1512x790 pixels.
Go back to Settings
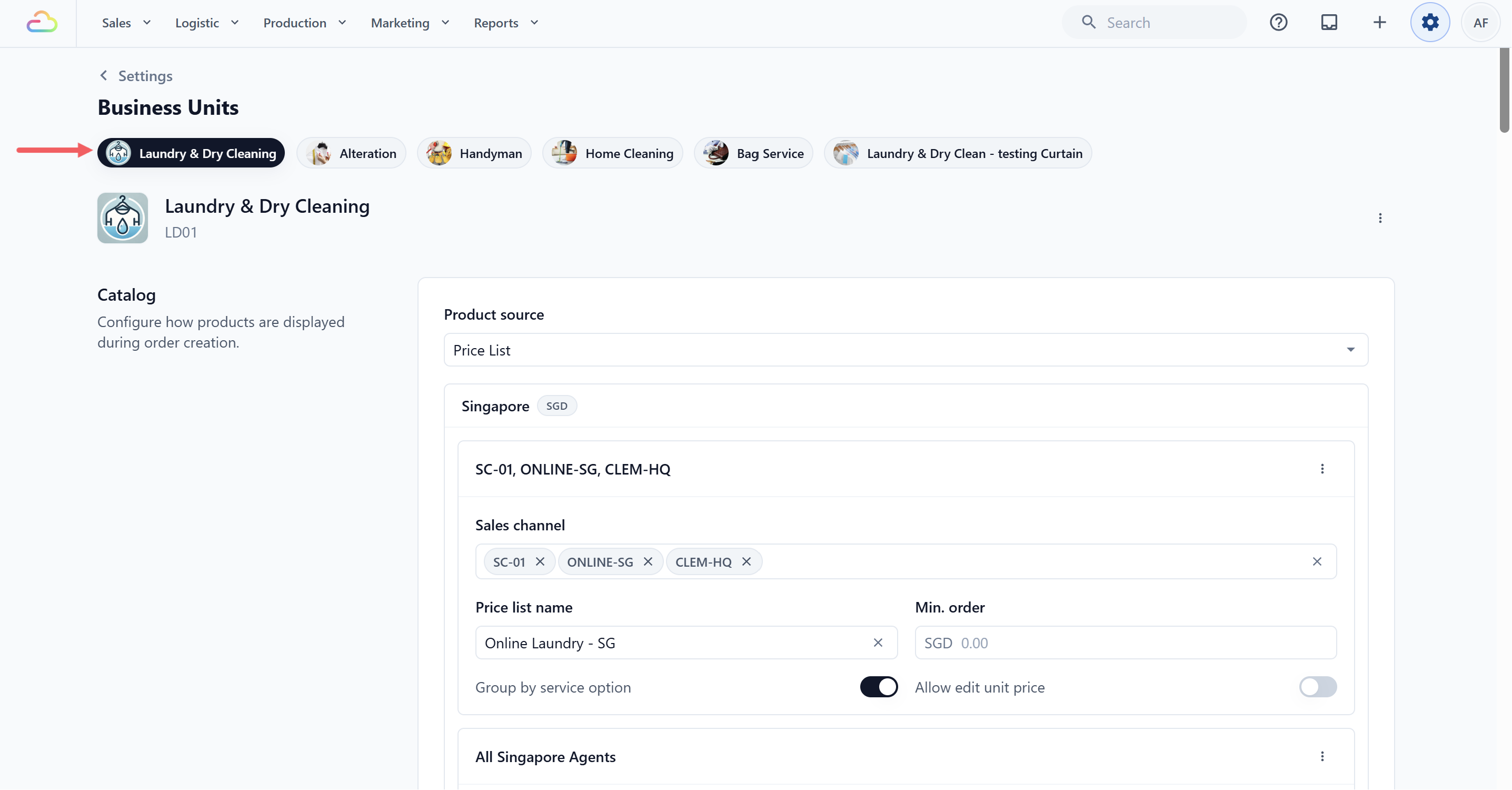click(x=136, y=76)
